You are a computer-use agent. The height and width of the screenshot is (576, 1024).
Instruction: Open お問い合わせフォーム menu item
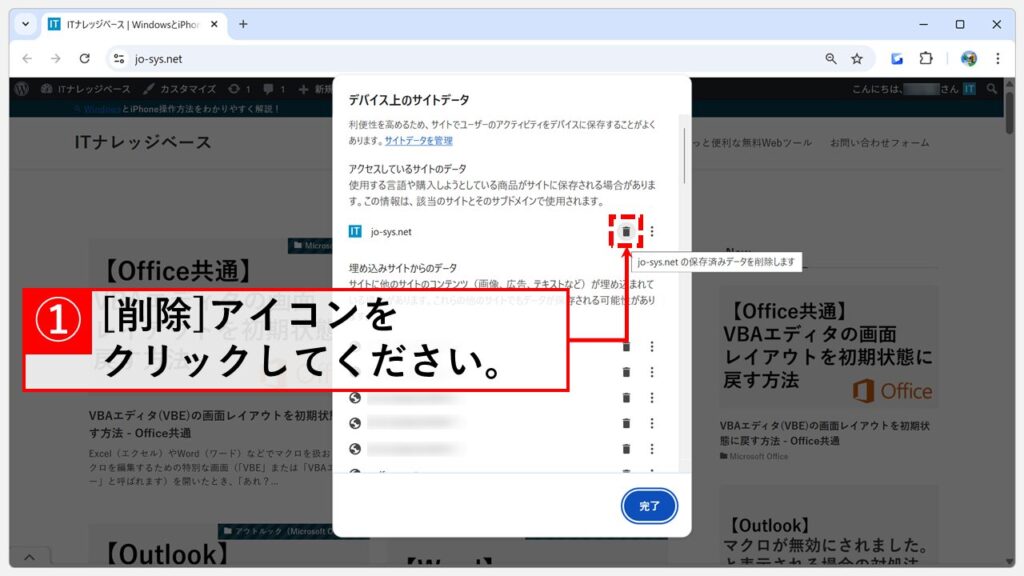point(879,142)
